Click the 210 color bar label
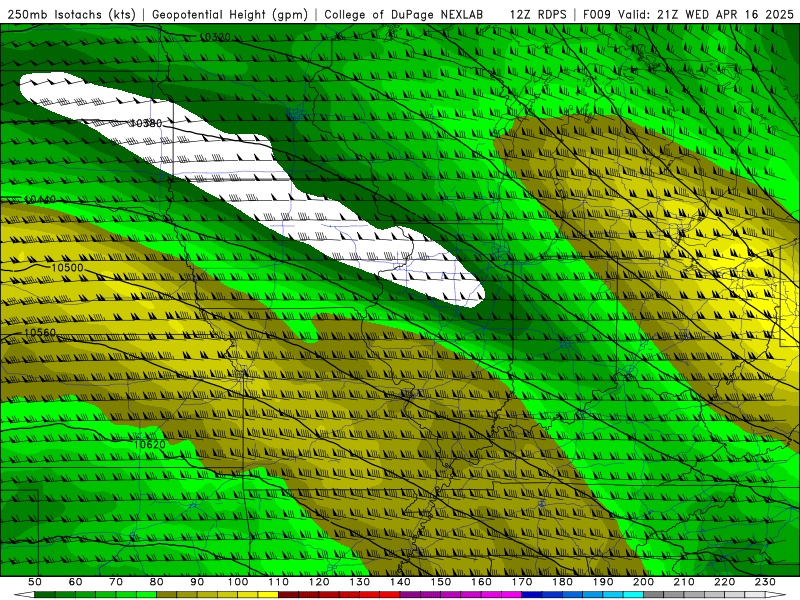The width and height of the screenshot is (800, 600). [x=684, y=582]
